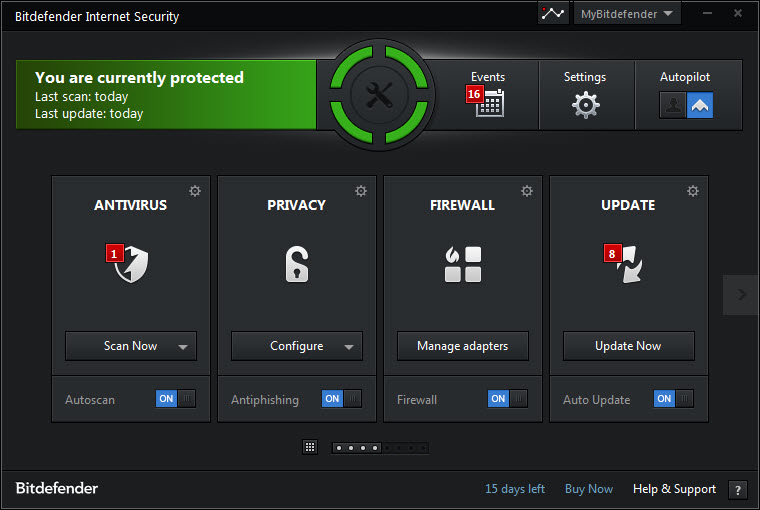760x510 pixels.
Task: Open the main Settings gear
Action: click(x=586, y=104)
